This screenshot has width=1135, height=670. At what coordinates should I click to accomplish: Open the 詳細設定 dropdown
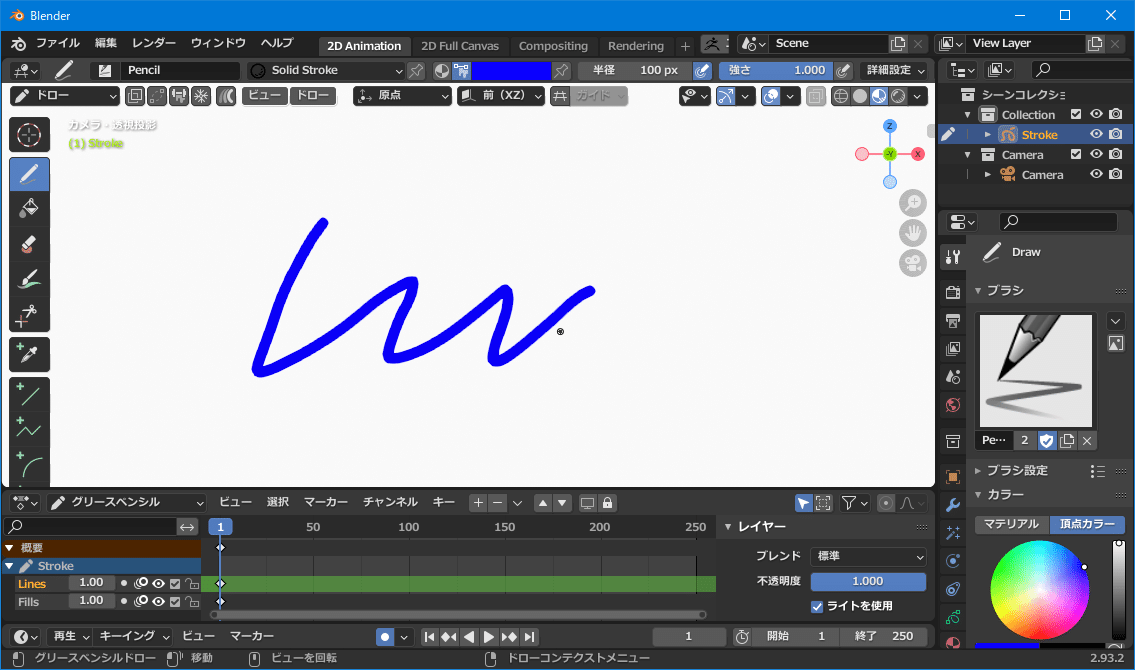(x=895, y=70)
